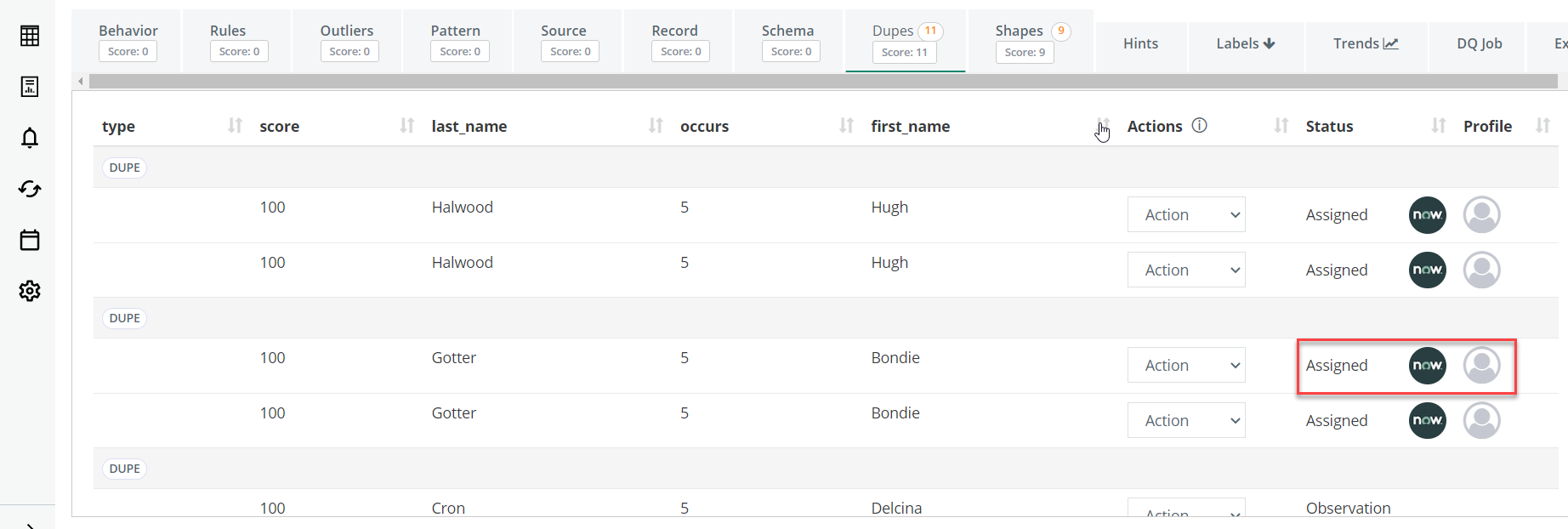Click the info icon beside Actions header
The height and width of the screenshot is (529, 1568).
(x=1199, y=126)
